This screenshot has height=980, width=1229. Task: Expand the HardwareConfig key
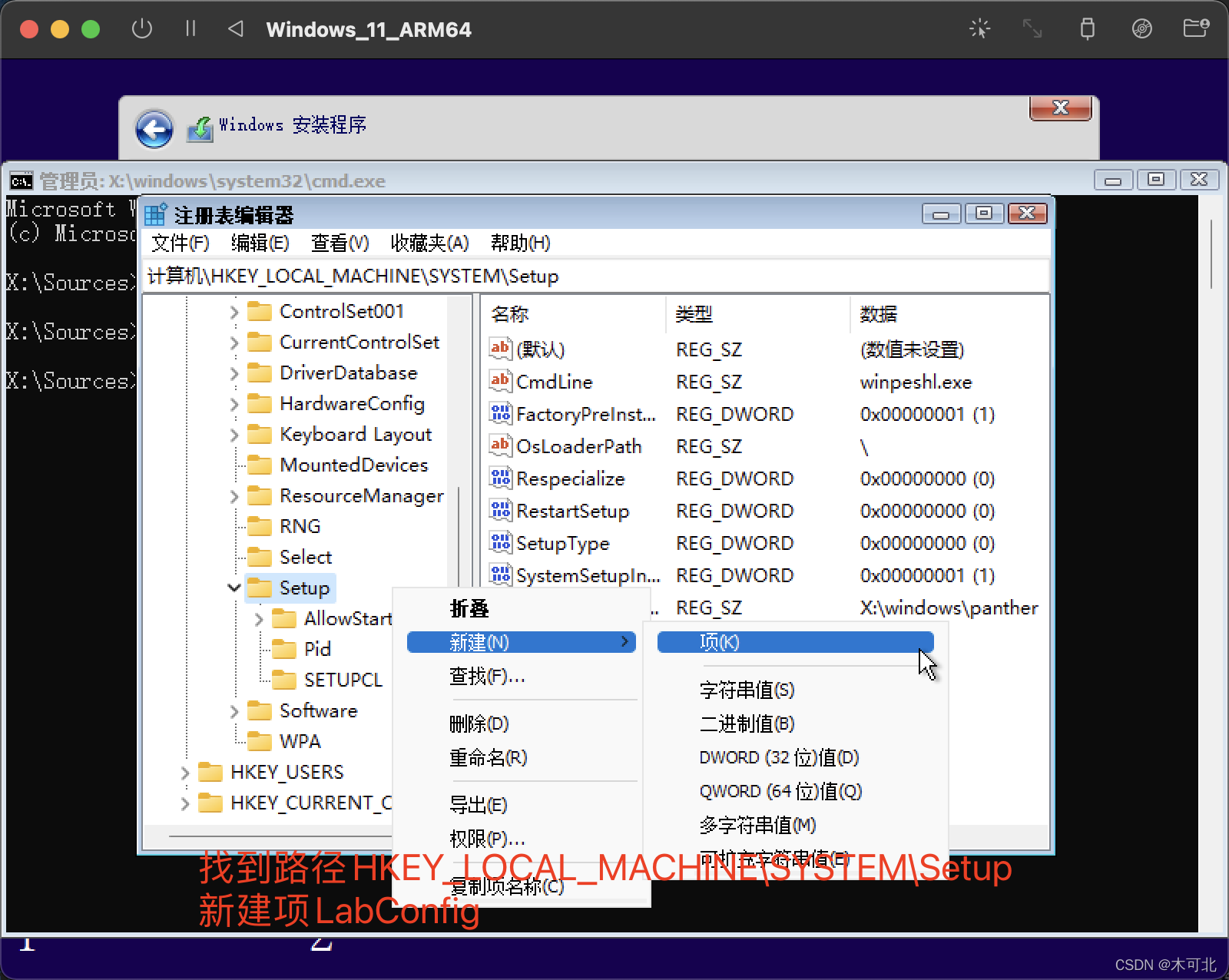click(234, 404)
